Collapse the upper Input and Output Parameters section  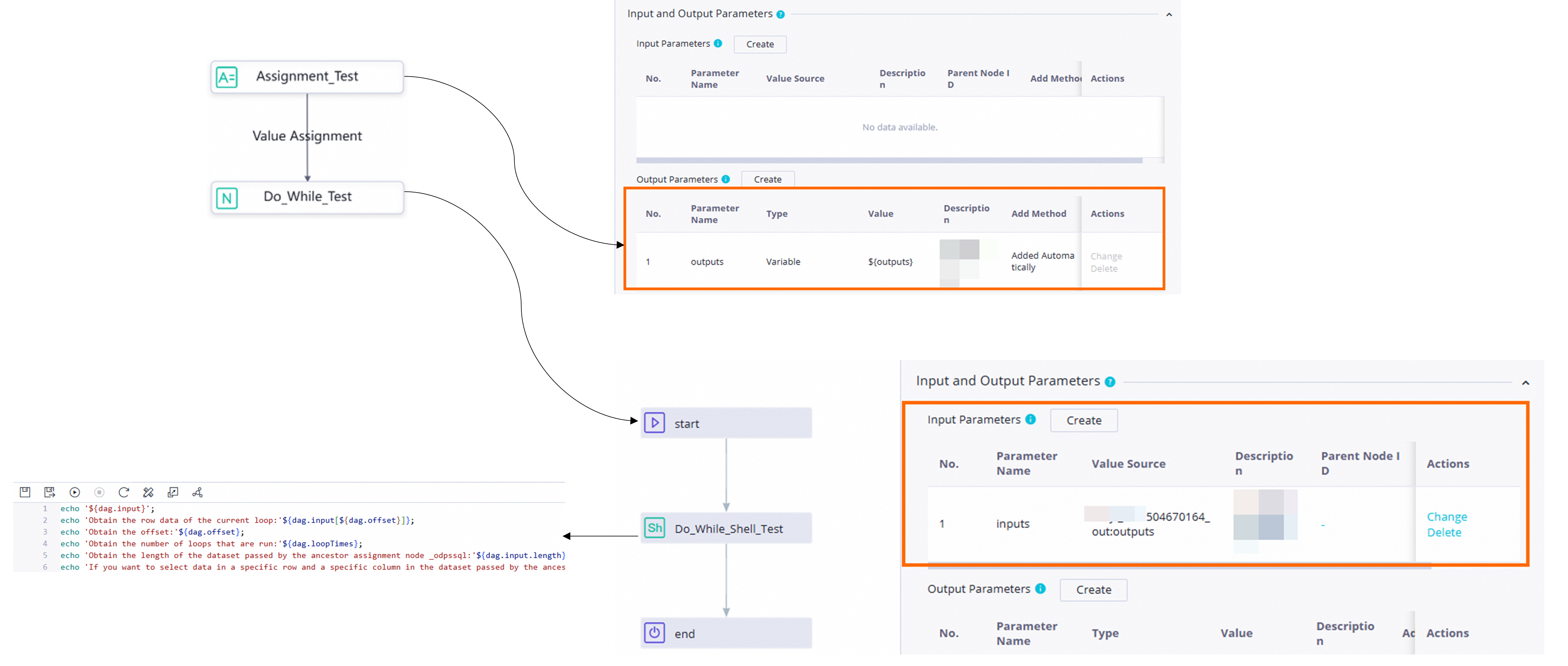(x=1169, y=15)
